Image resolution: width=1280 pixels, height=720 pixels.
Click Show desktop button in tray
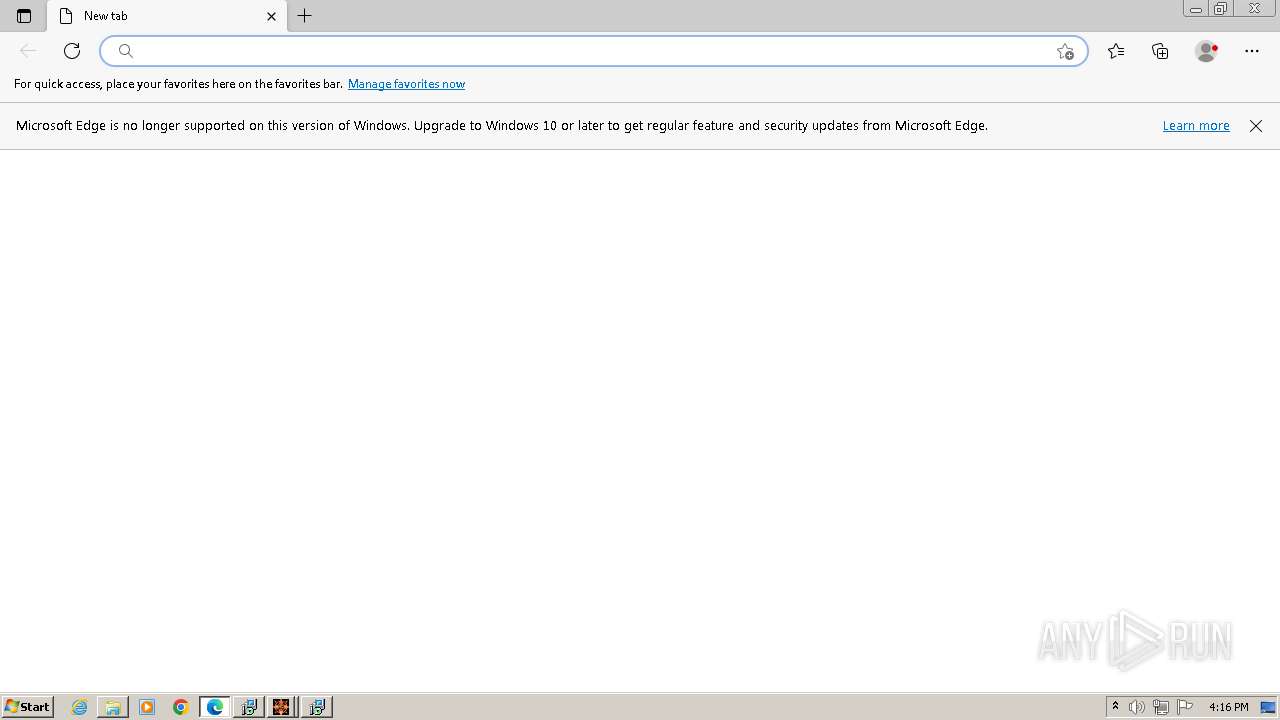pyautogui.click(x=1268, y=707)
